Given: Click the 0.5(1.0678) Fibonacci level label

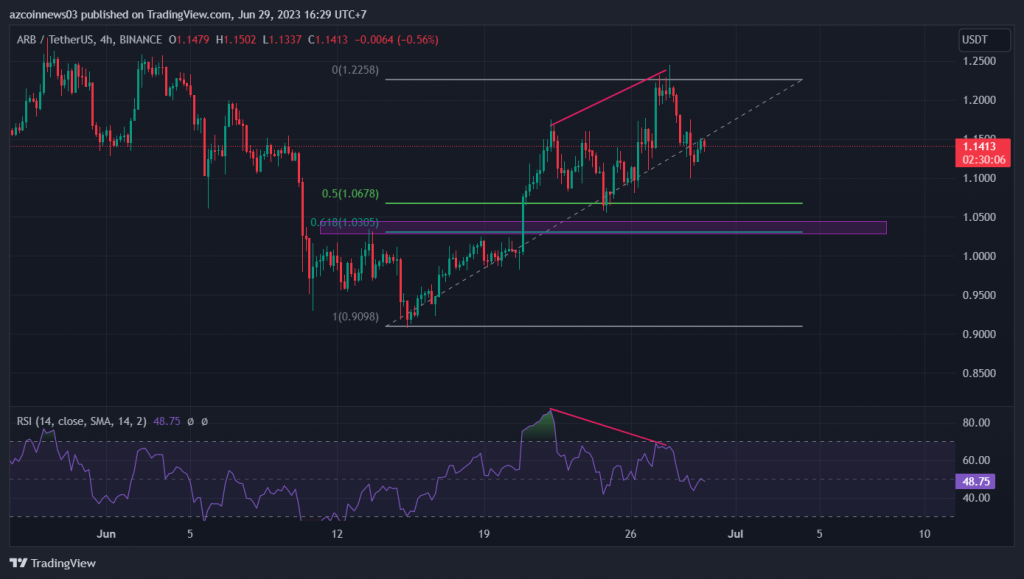Looking at the screenshot, I should 350,194.
